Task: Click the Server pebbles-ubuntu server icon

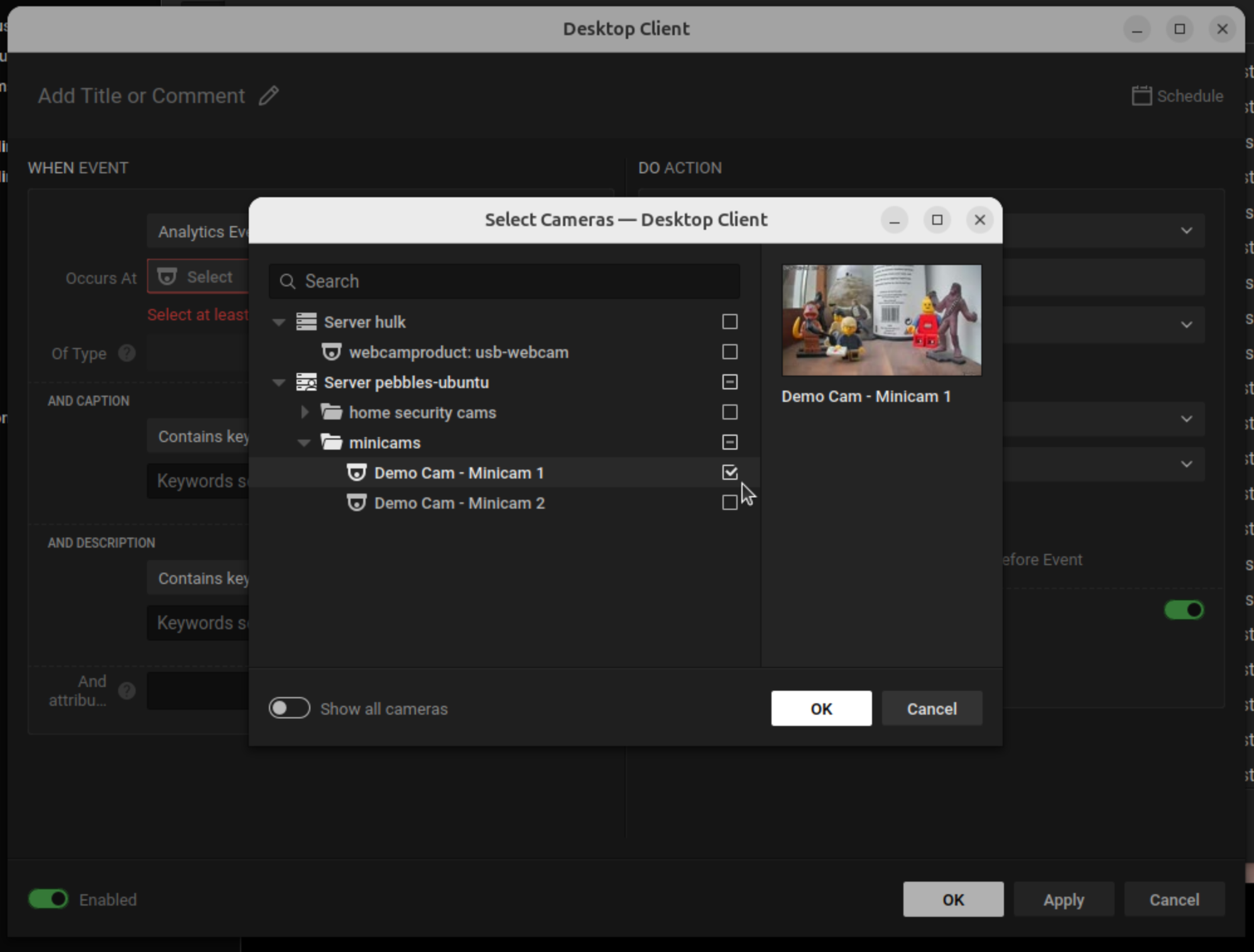Action: [x=306, y=382]
